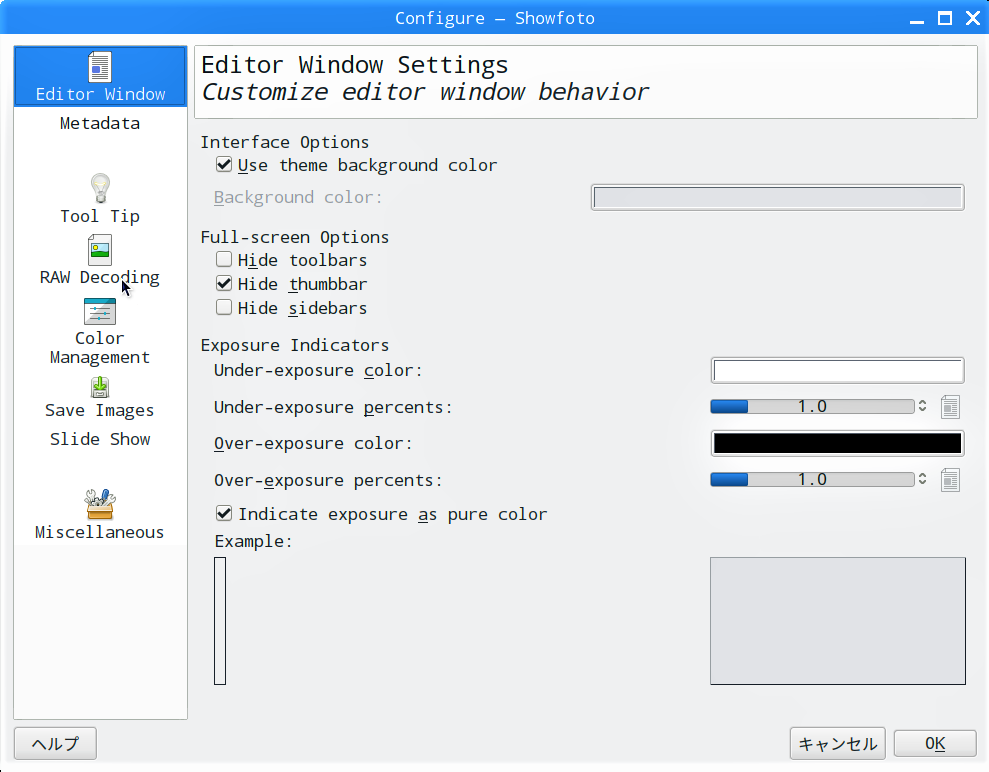Open Color Management via sliders icon

[100, 311]
